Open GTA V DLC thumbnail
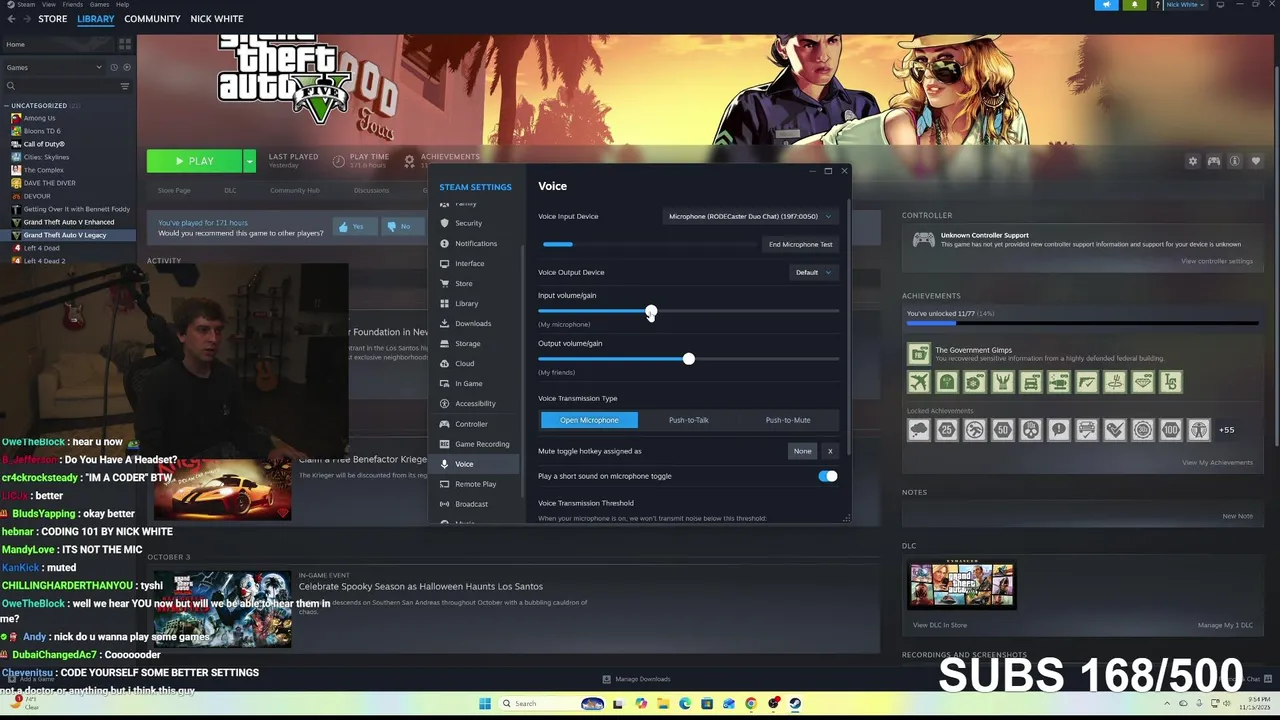The height and width of the screenshot is (720, 1280). tap(962, 586)
